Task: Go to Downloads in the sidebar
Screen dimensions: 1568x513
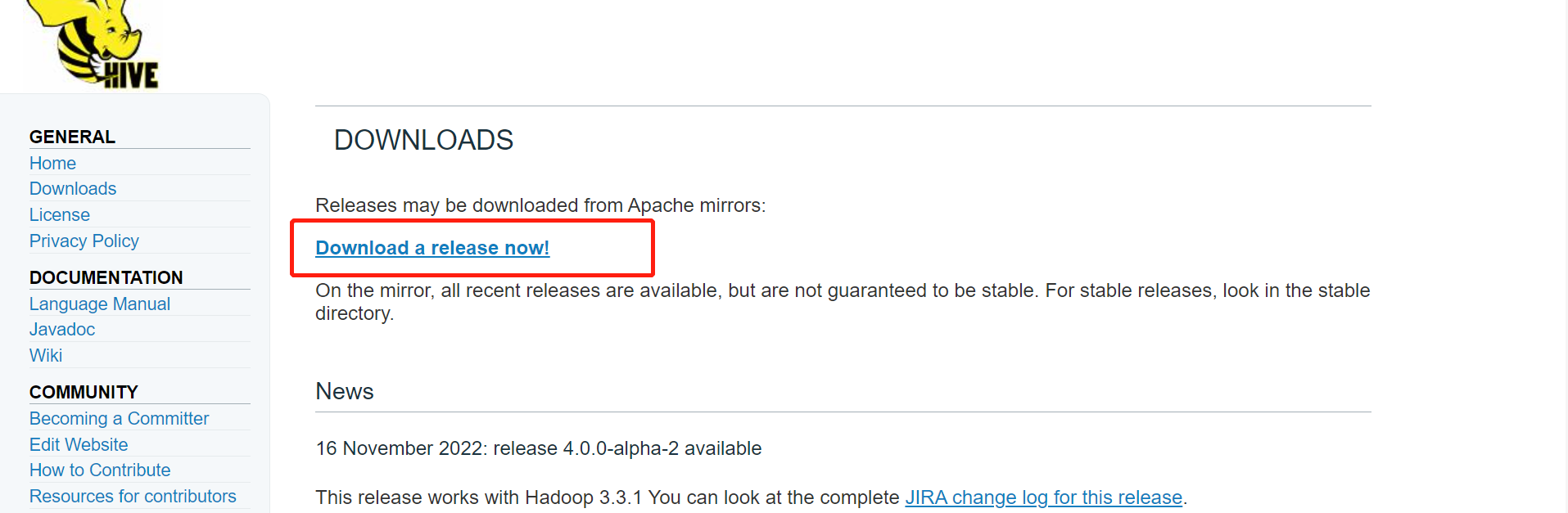Action: (73, 188)
